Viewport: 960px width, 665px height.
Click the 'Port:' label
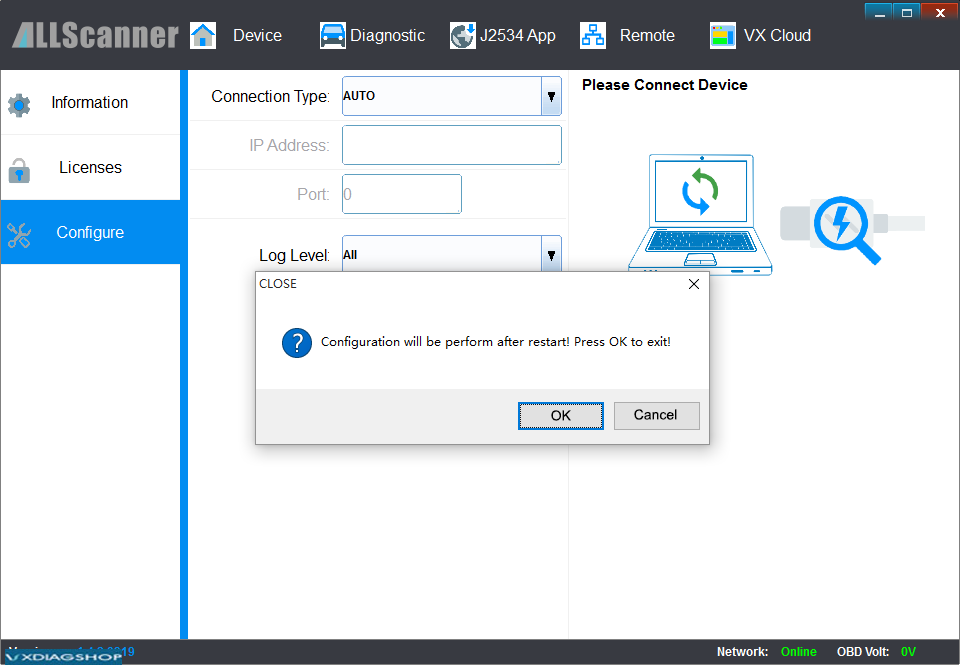click(313, 194)
